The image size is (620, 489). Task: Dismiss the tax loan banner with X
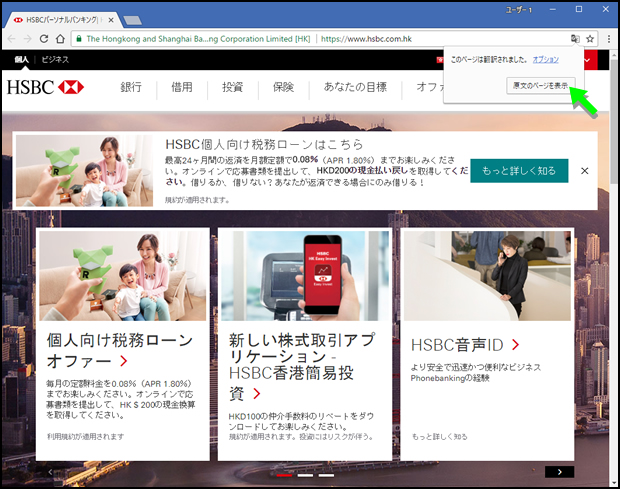click(x=584, y=171)
